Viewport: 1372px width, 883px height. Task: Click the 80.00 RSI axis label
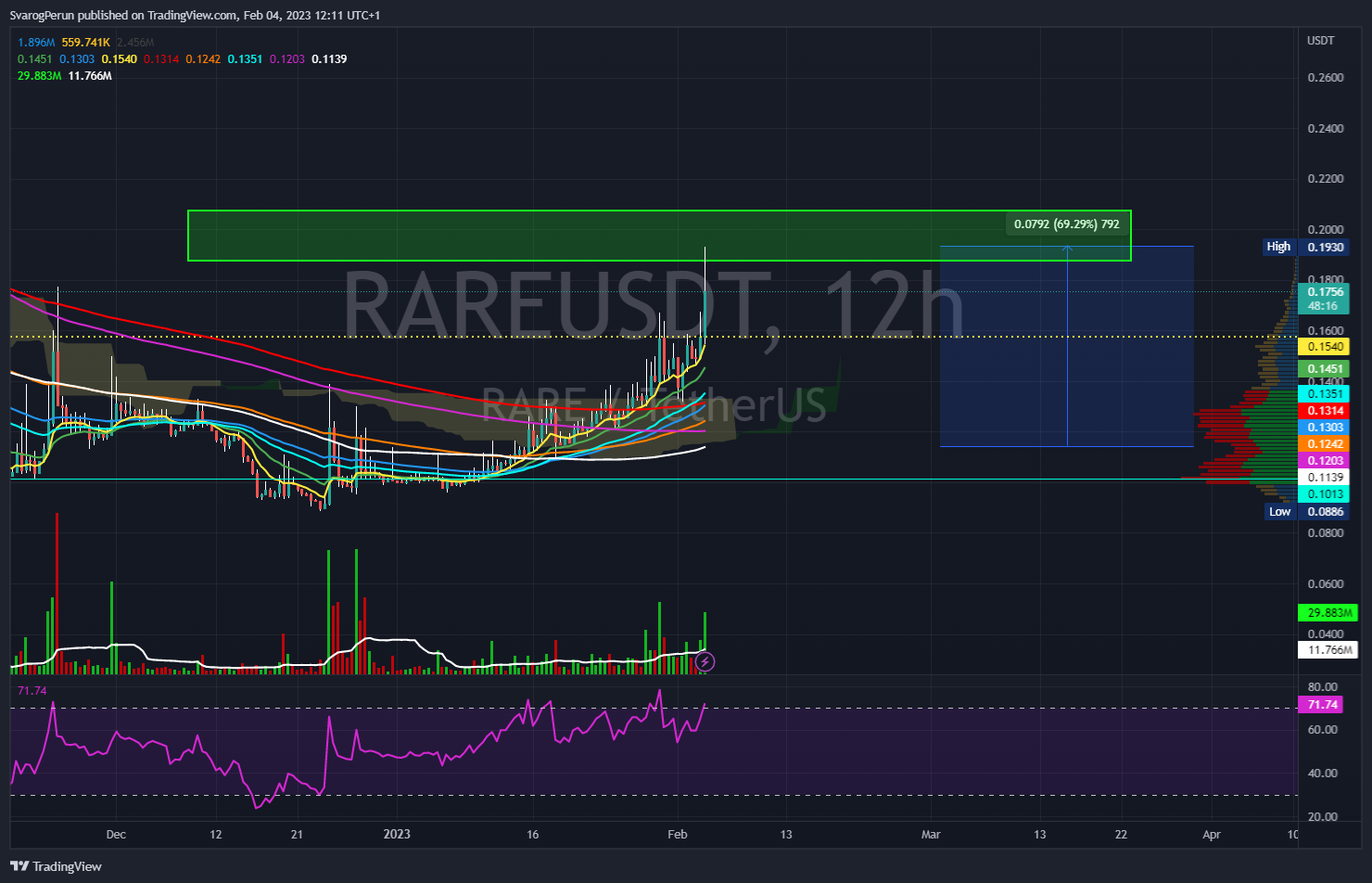pos(1323,687)
